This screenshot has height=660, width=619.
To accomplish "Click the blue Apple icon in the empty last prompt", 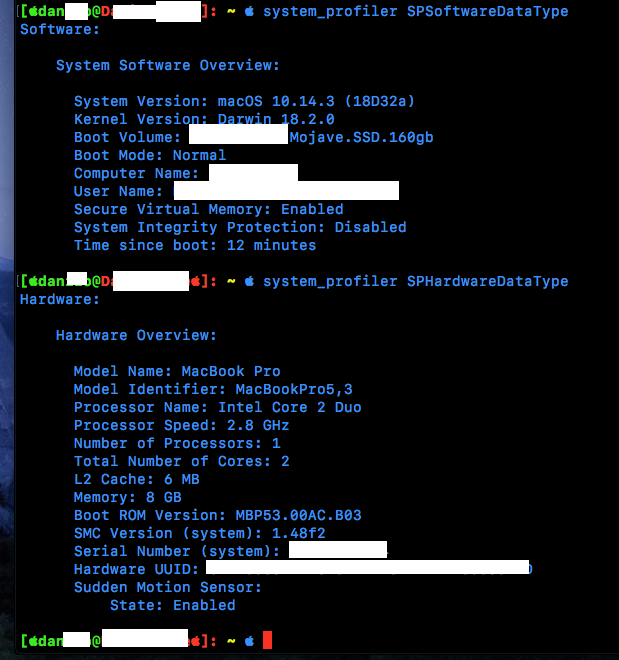I will click(249, 640).
